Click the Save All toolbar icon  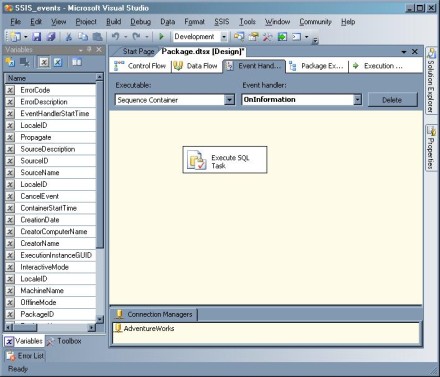click(51, 36)
